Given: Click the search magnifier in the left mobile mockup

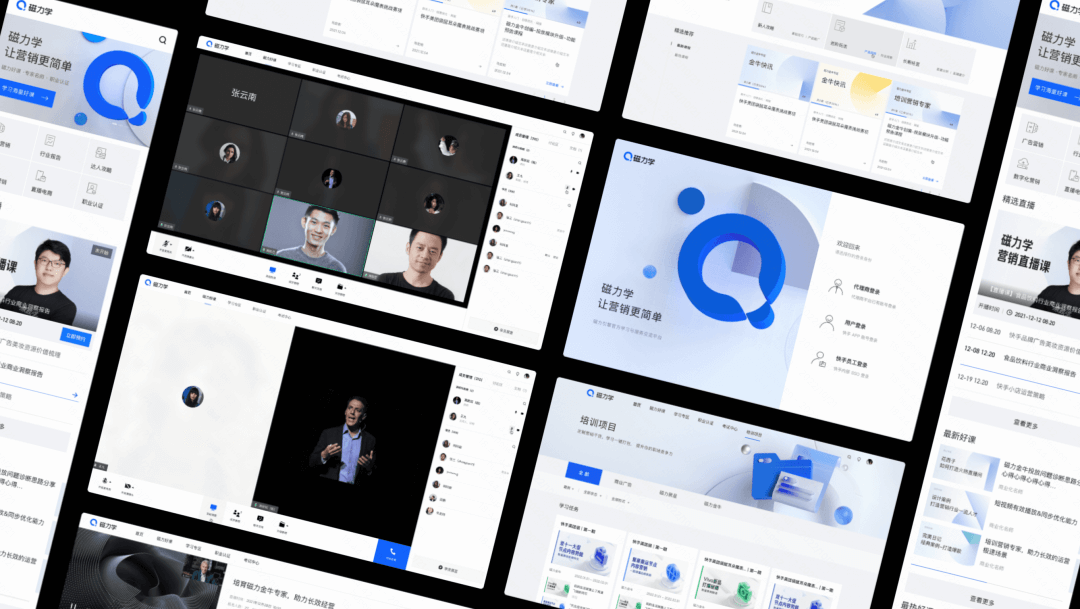Looking at the screenshot, I should (163, 40).
